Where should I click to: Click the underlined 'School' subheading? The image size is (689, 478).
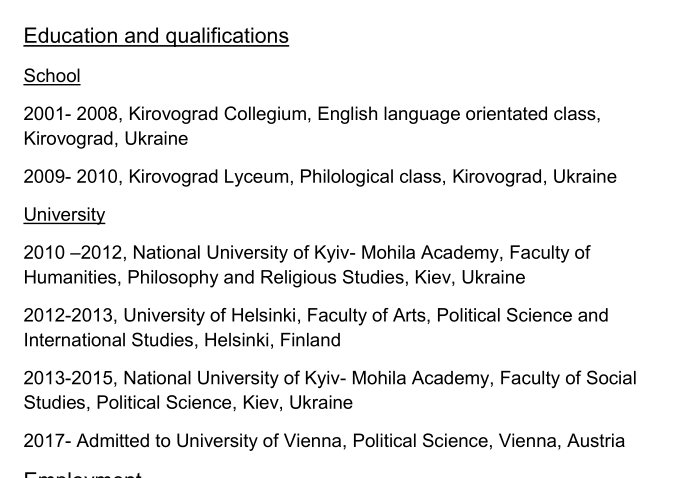pos(52,76)
